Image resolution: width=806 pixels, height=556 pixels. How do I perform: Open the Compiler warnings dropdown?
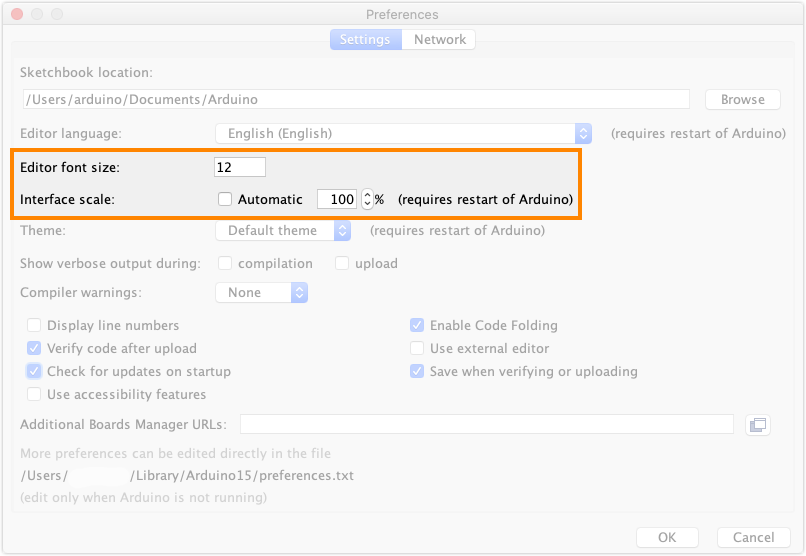(261, 292)
